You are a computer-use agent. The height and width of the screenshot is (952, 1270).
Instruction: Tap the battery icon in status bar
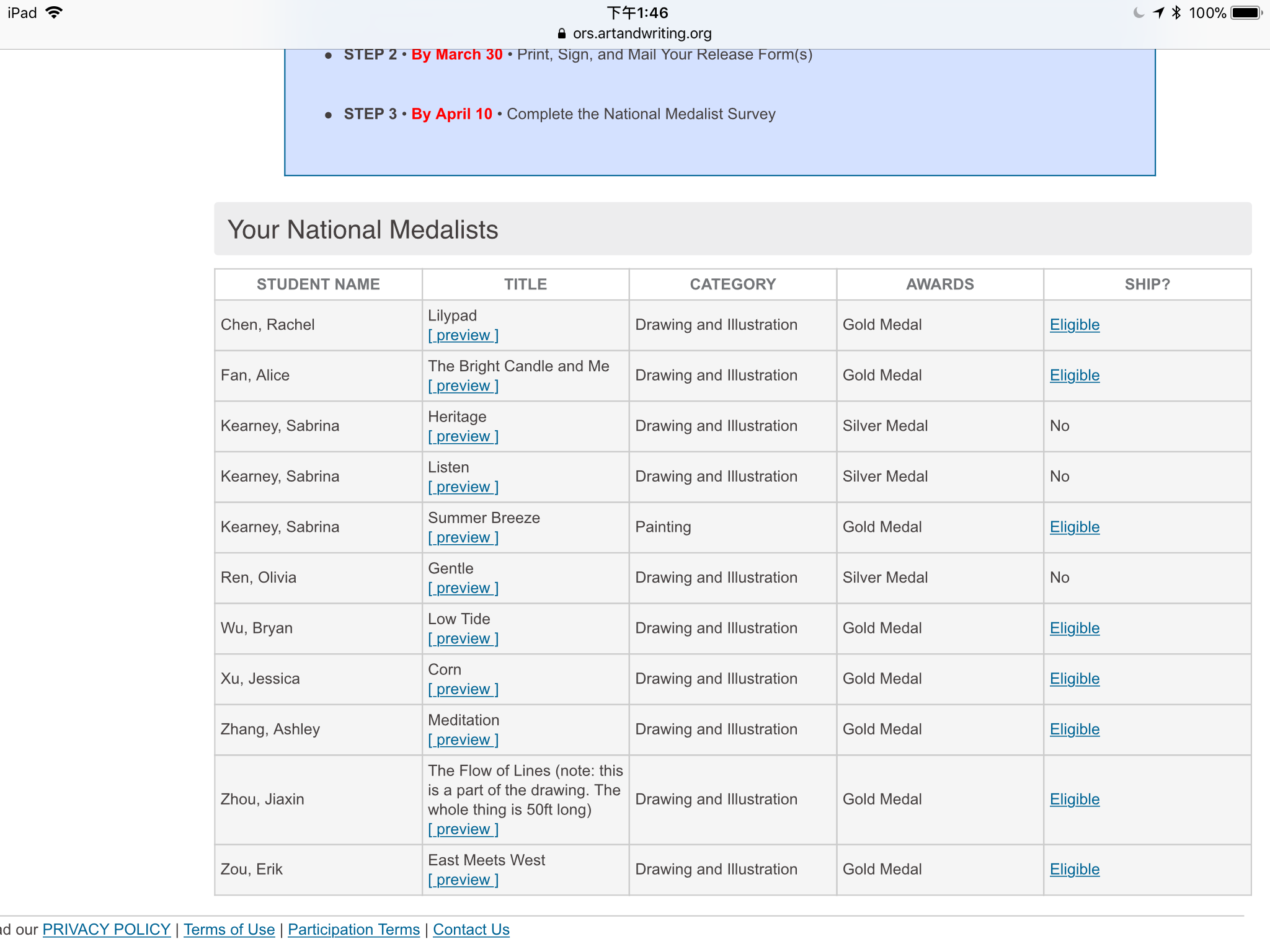(1246, 12)
